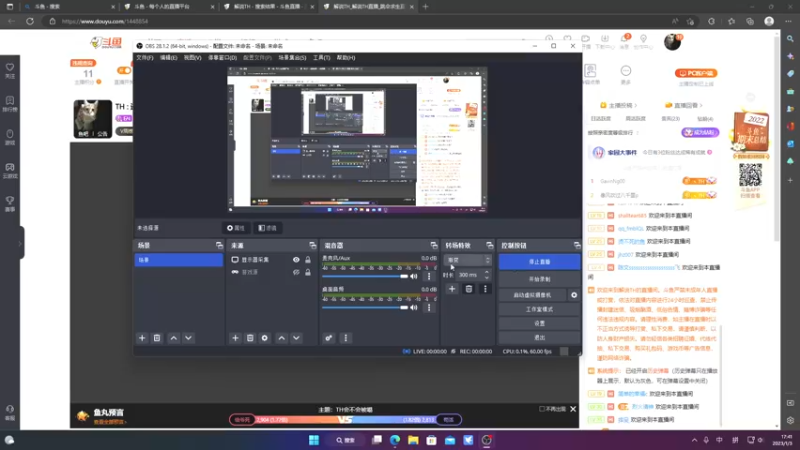Open the 场景集合(S) menu in OBS

tap(292, 58)
